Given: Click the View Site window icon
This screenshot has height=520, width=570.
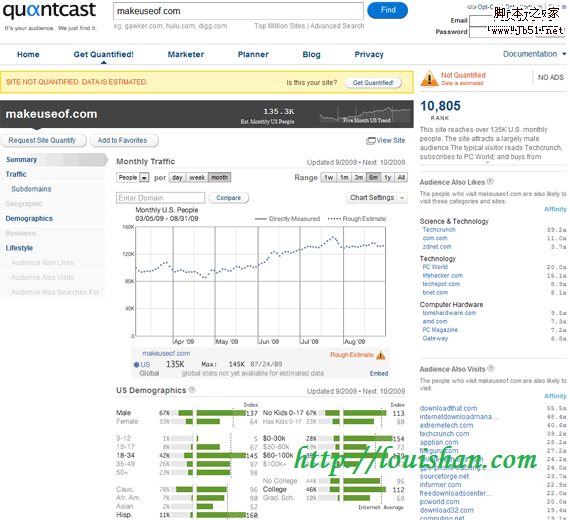Looking at the screenshot, I should (x=371, y=141).
